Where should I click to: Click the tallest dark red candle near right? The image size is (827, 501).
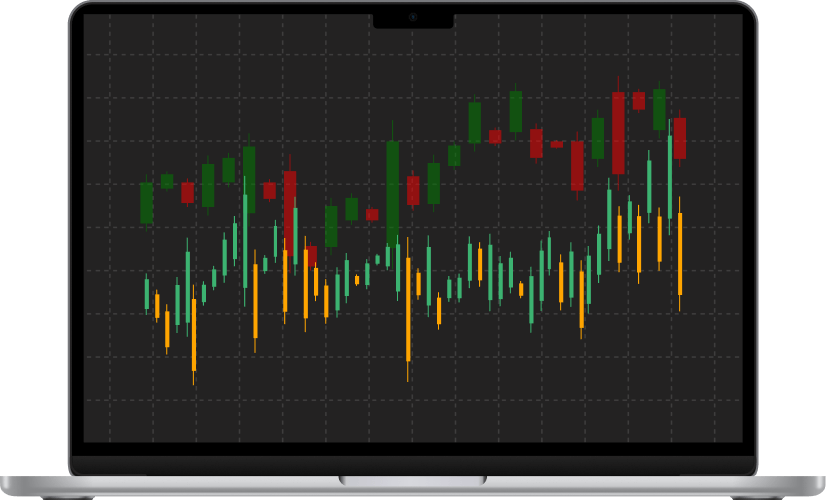618,132
